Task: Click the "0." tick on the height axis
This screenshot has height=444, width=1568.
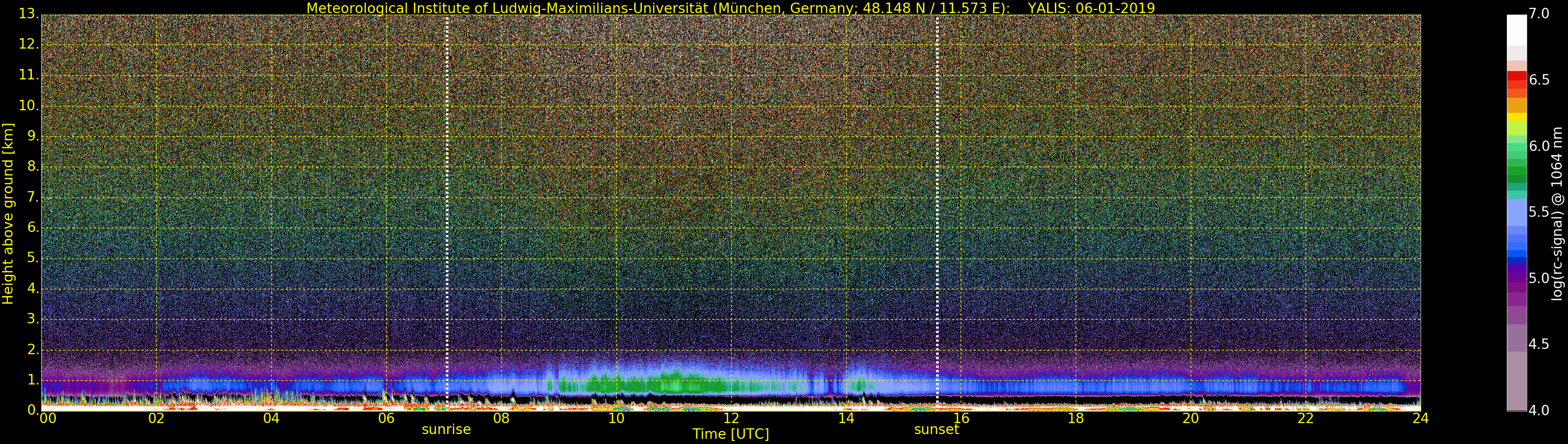Action: 32,410
